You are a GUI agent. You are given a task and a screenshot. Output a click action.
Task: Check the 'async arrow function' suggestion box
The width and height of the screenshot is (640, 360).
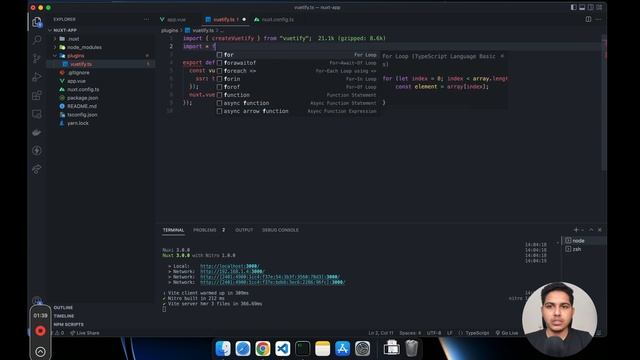click(x=219, y=111)
